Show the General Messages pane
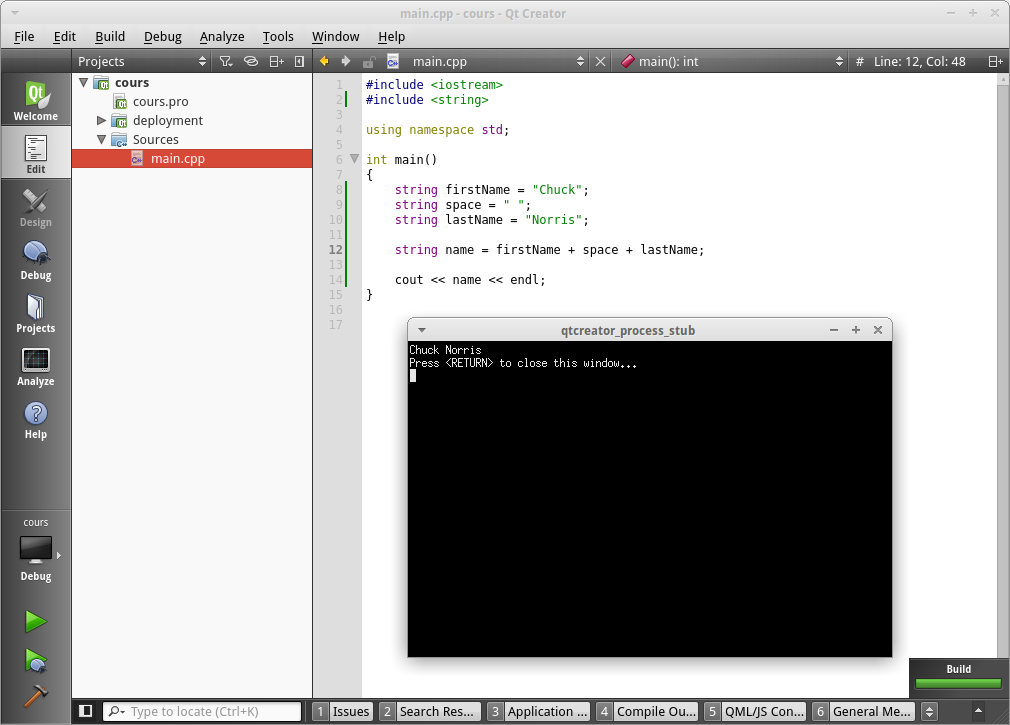 (x=864, y=711)
